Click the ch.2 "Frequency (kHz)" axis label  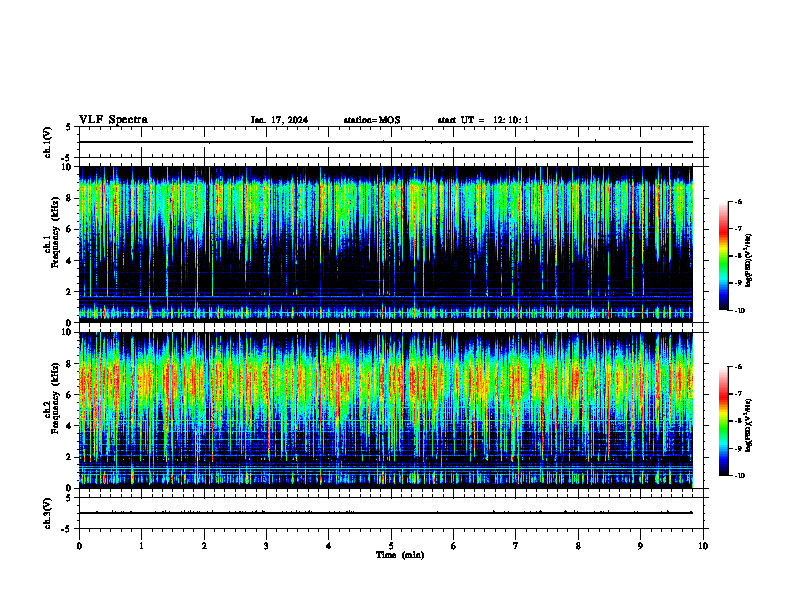(55, 397)
